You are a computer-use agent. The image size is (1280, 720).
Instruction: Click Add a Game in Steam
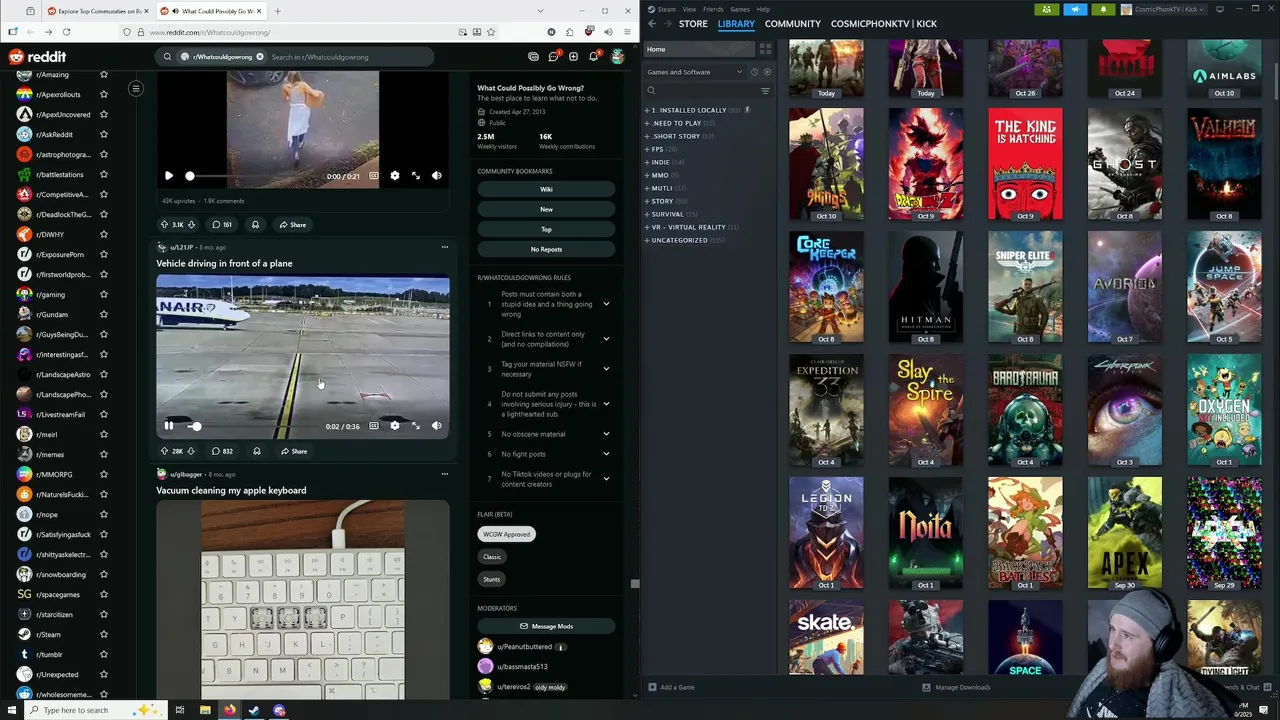tap(671, 687)
